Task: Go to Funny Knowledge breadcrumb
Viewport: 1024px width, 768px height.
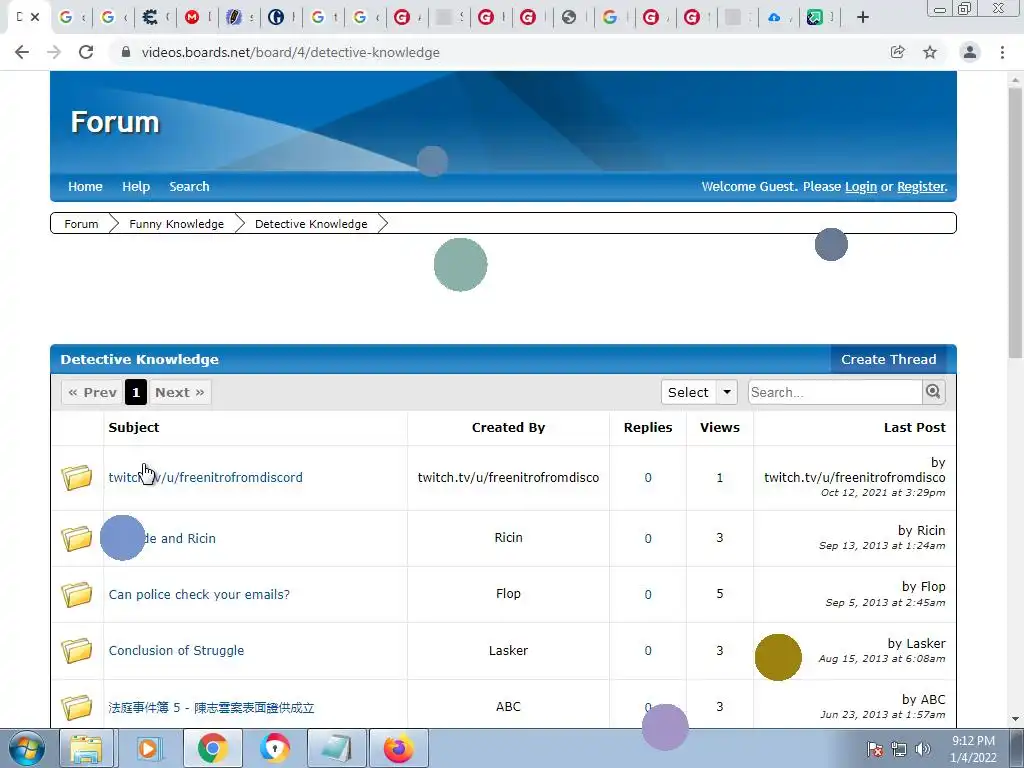Action: pyautogui.click(x=176, y=224)
